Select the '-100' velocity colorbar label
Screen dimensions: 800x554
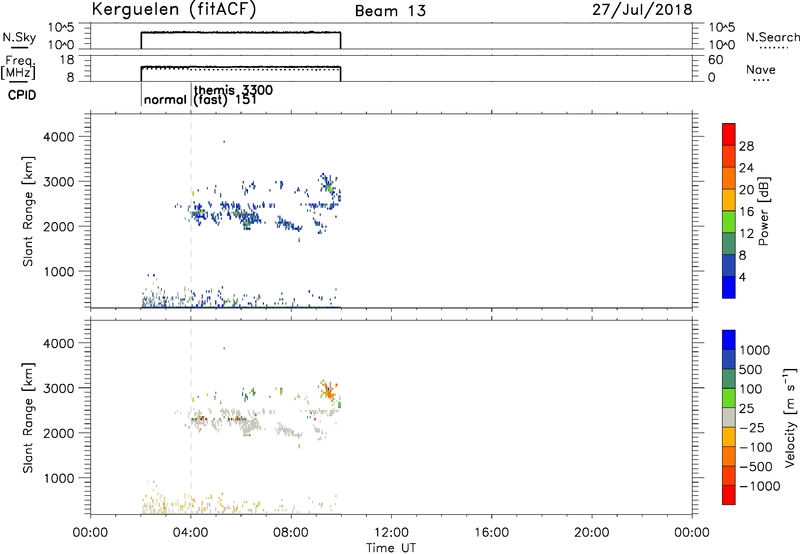pyautogui.click(x=755, y=447)
